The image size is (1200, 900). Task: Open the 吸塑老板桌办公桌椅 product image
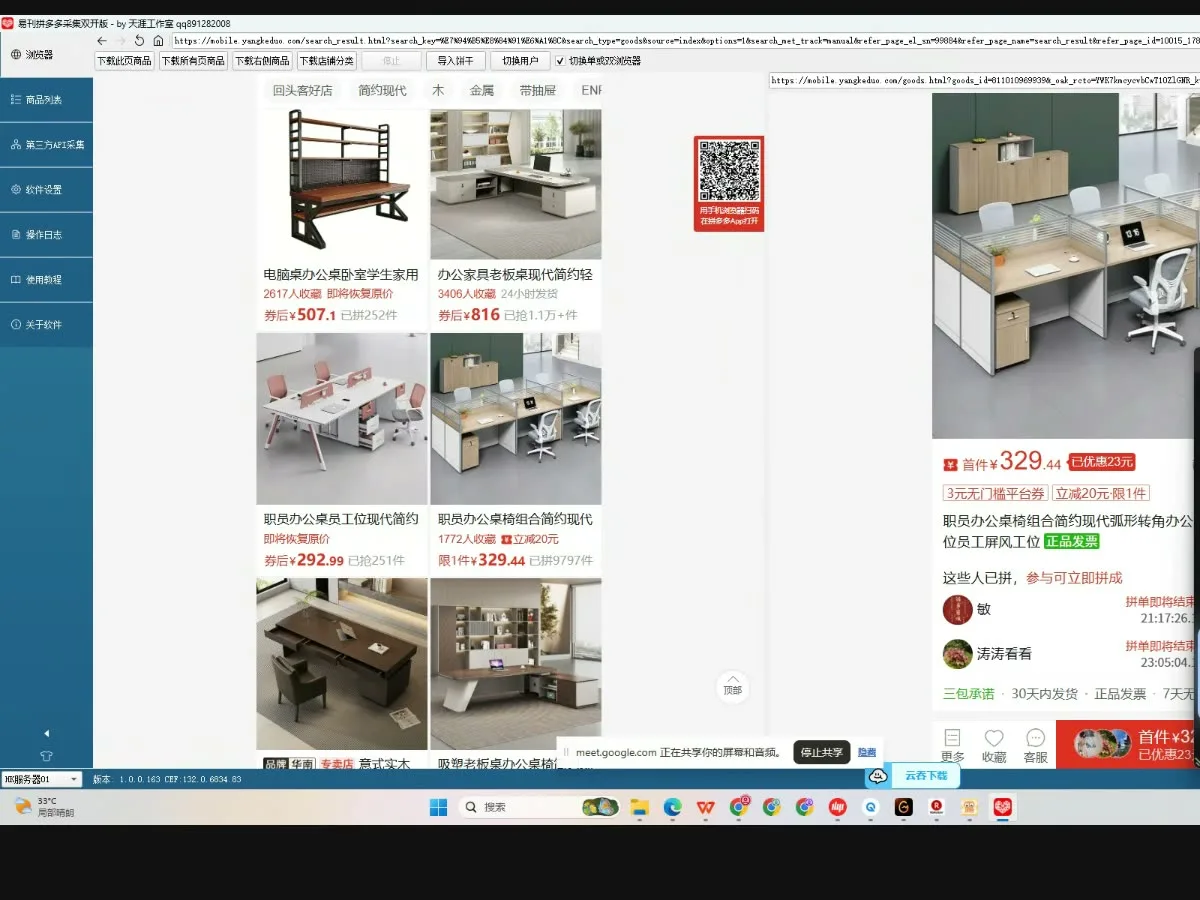(516, 664)
